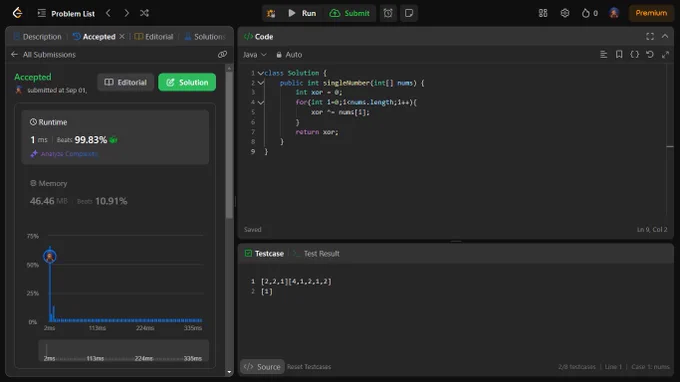Screen dimensions: 680x382
Task: Click Reset Testcases
Action: 309,367
